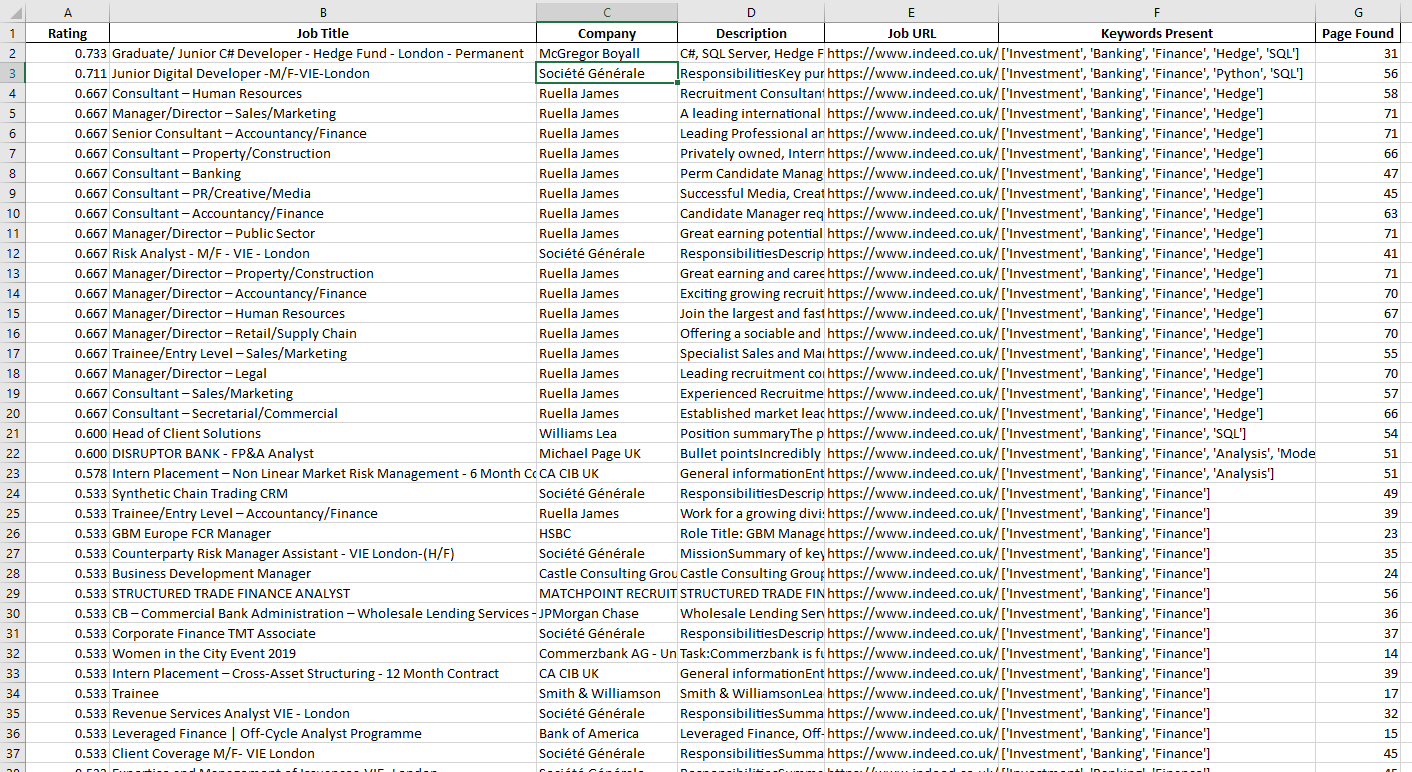Click Page Found value 15
The image size is (1412, 772).
(x=1358, y=733)
